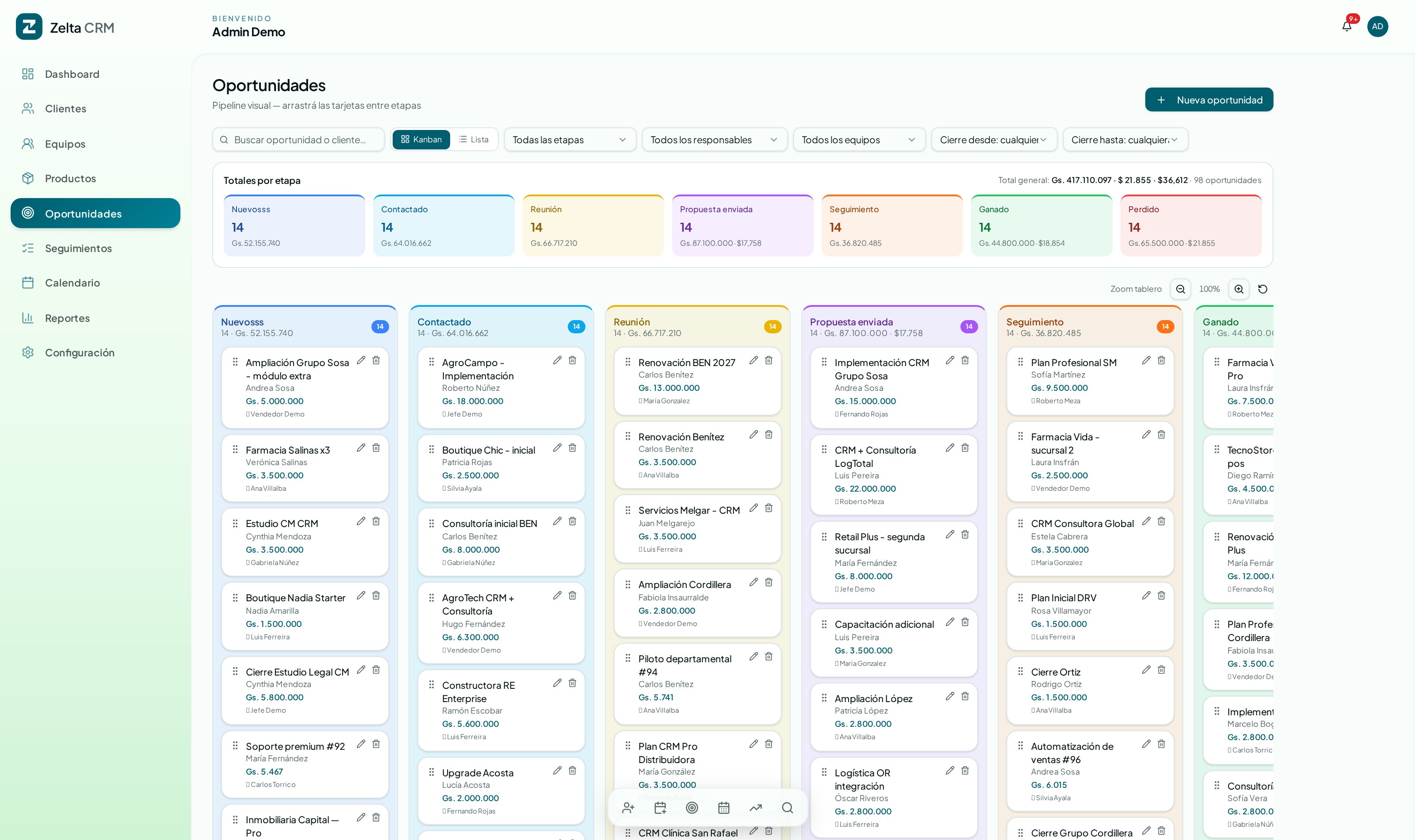This screenshot has width=1415, height=840.
Task: Click the 98 oportunidades total text
Action: coord(1227,180)
